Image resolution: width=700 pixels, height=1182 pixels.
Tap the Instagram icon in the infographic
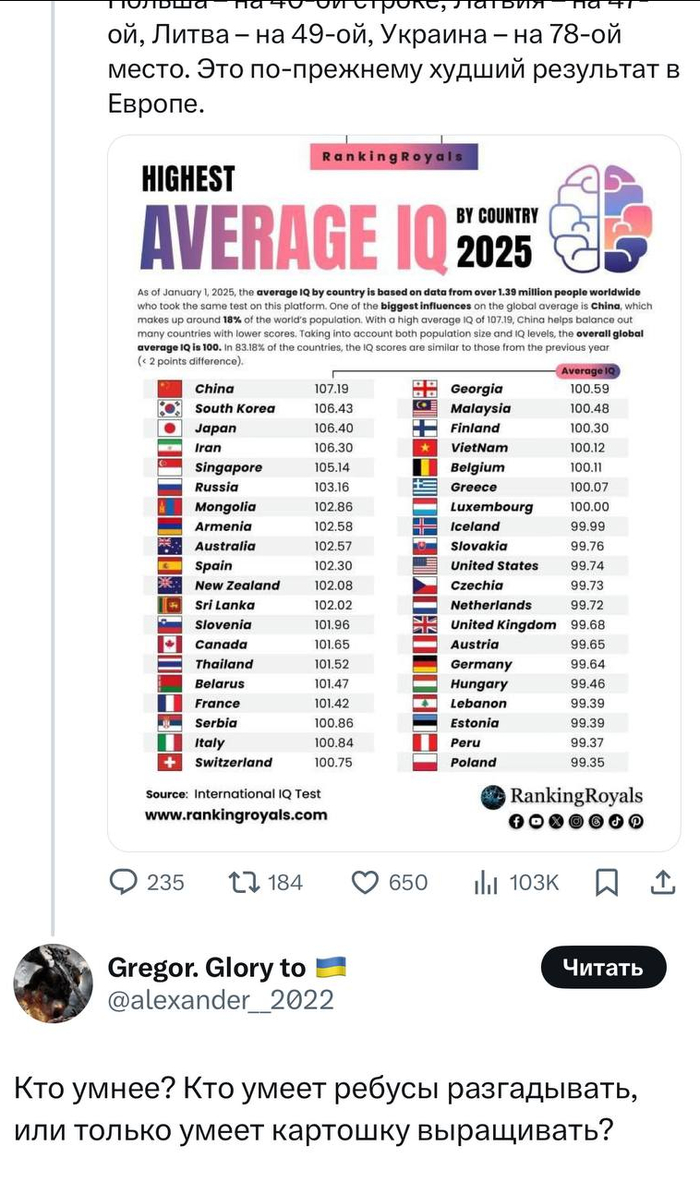[x=576, y=822]
